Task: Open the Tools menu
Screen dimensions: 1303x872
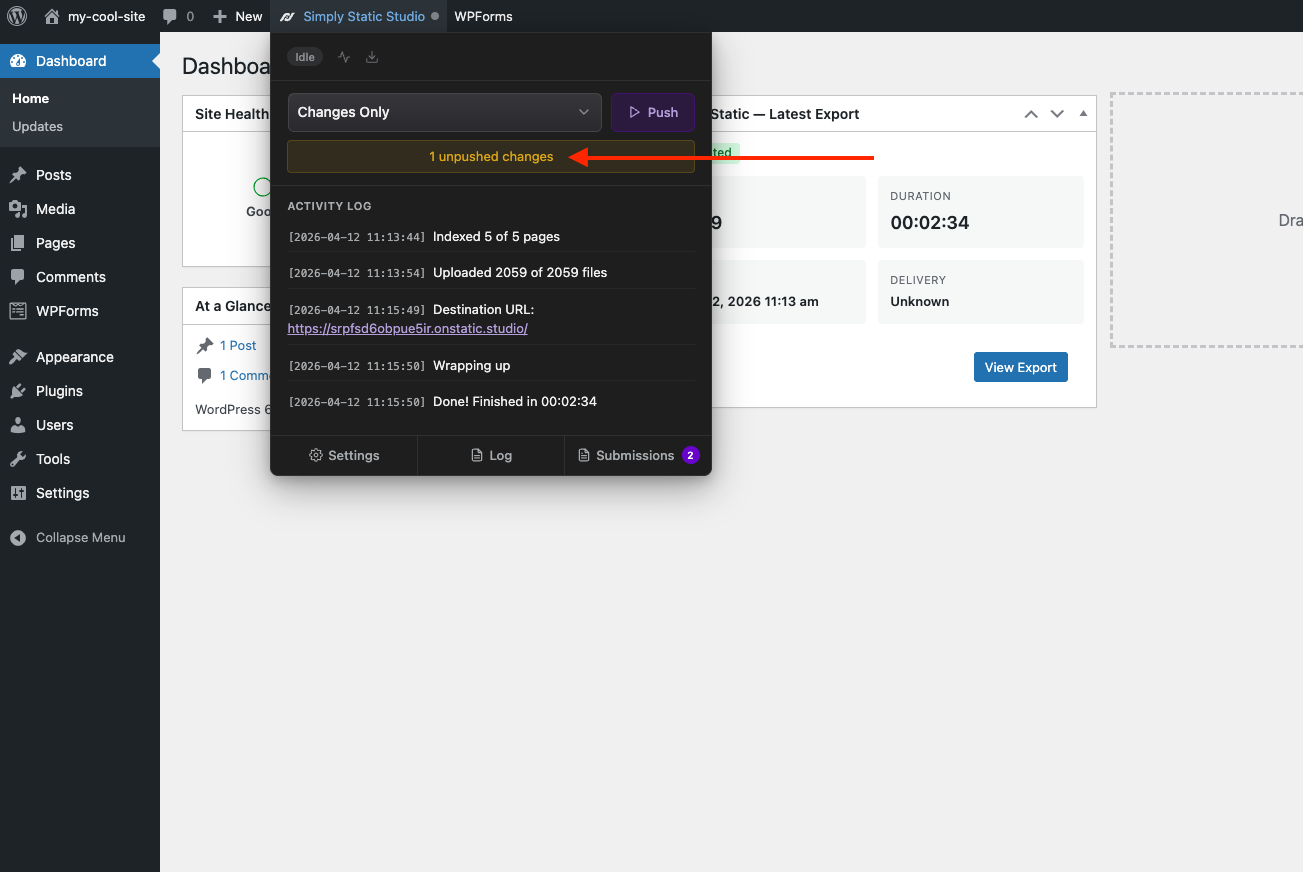Action: point(80,459)
